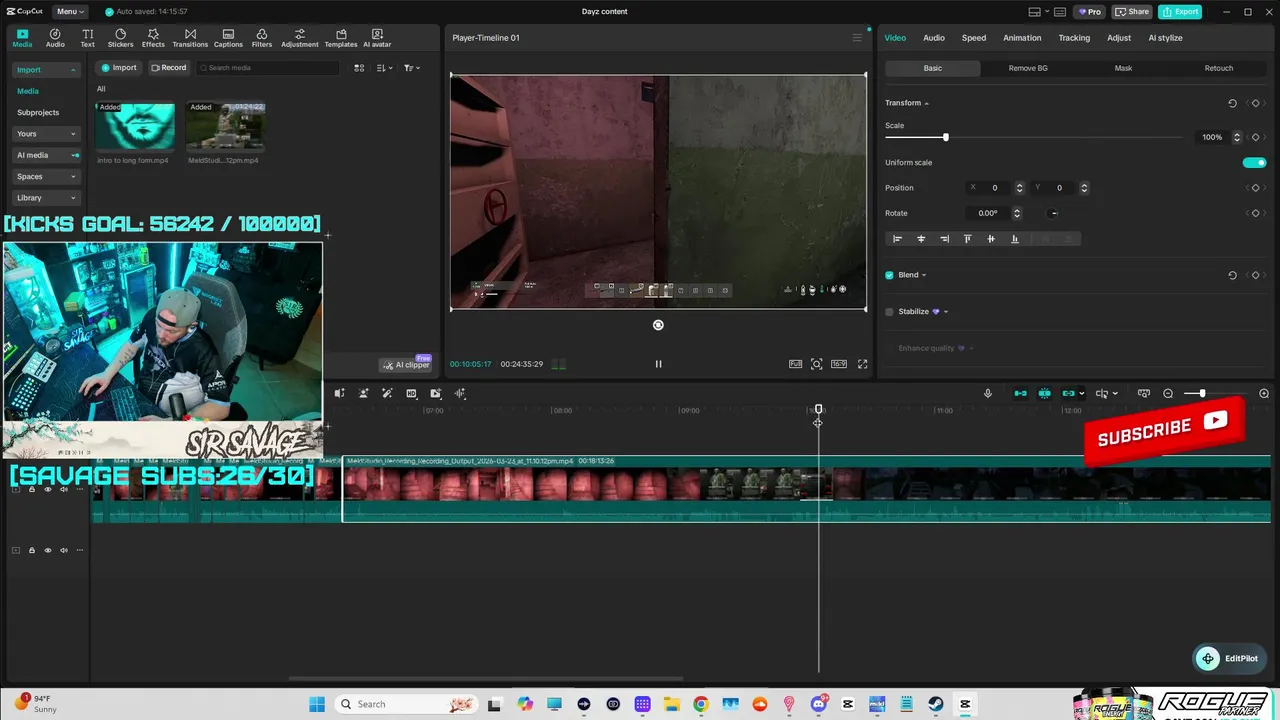Enter fullscreen preview in the player
The height and width of the screenshot is (720, 1280).
(863, 364)
